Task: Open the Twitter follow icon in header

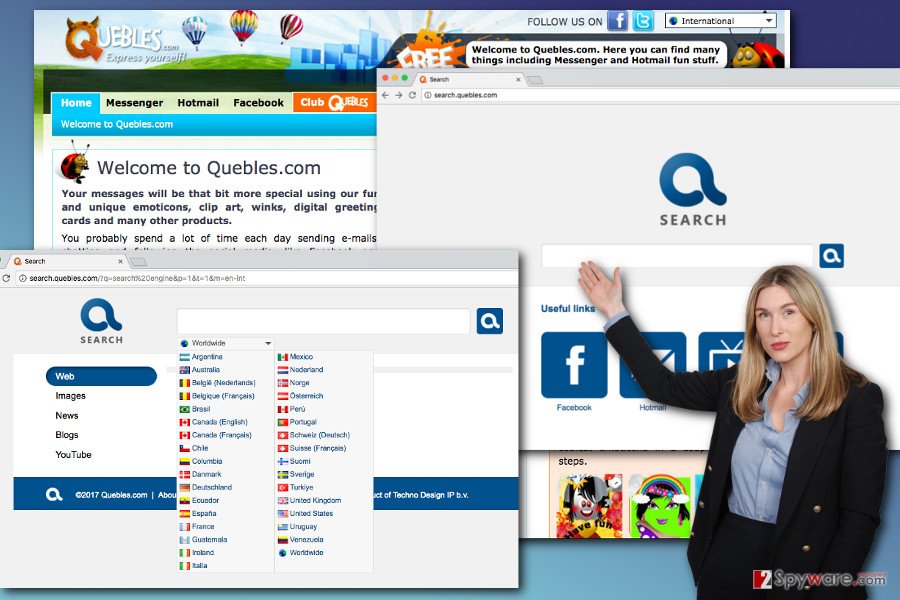Action: tap(643, 21)
